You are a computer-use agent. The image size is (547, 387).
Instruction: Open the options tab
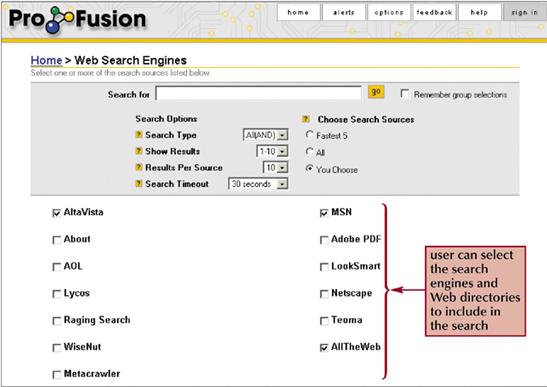point(389,12)
